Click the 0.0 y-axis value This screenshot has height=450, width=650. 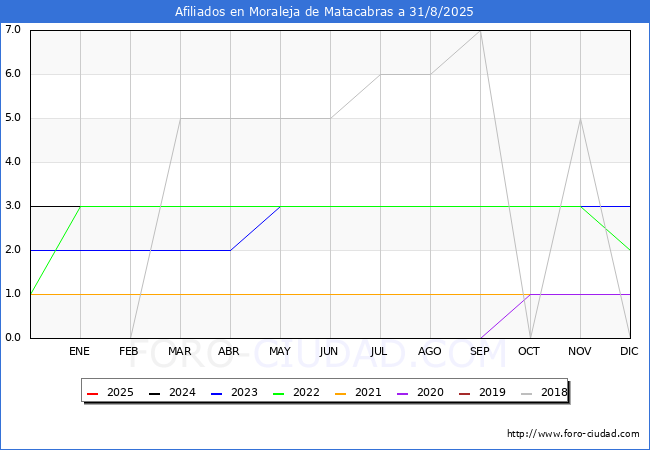[x=13, y=337]
